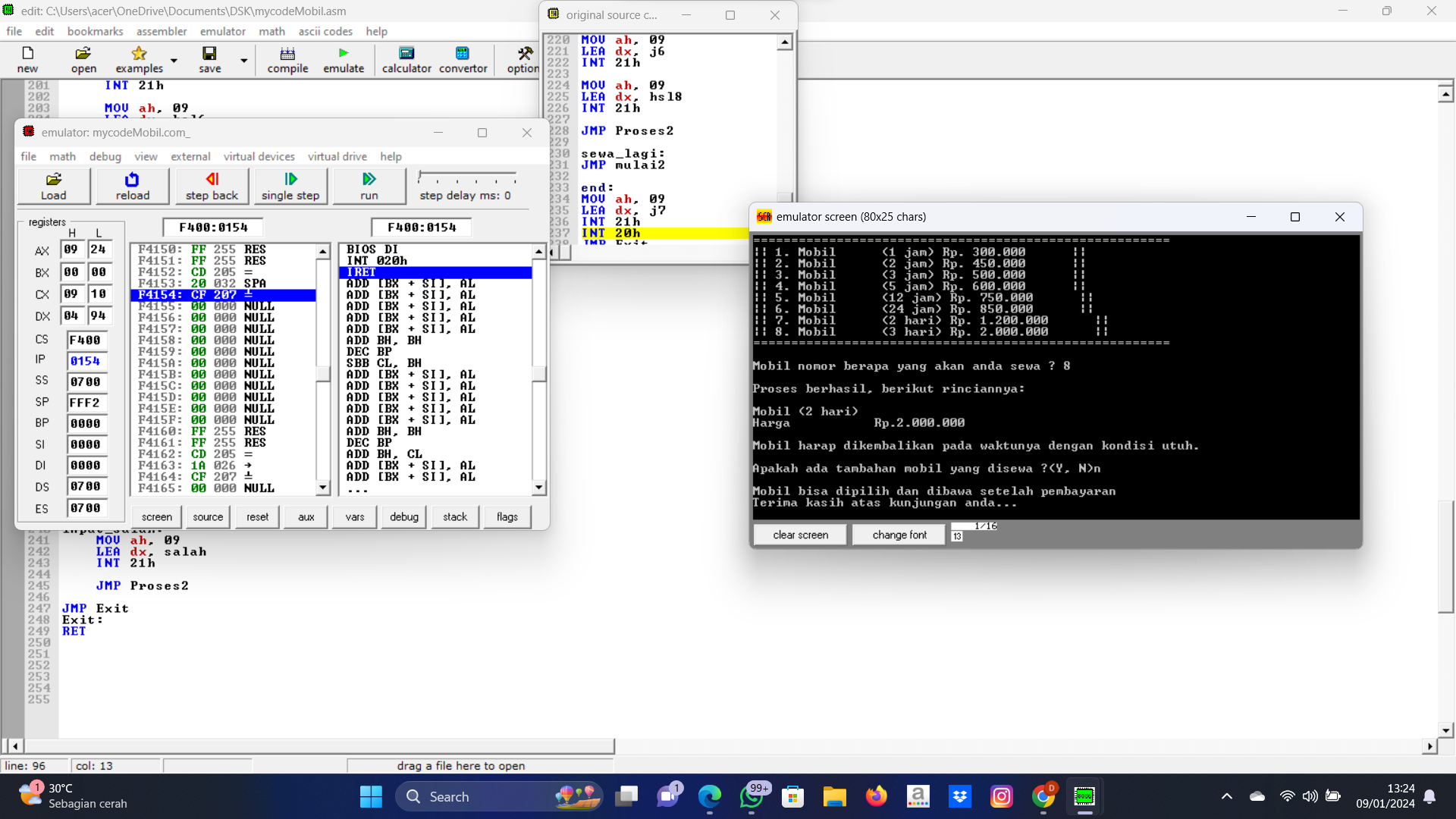Open the virtual devices menu

pyautogui.click(x=259, y=156)
